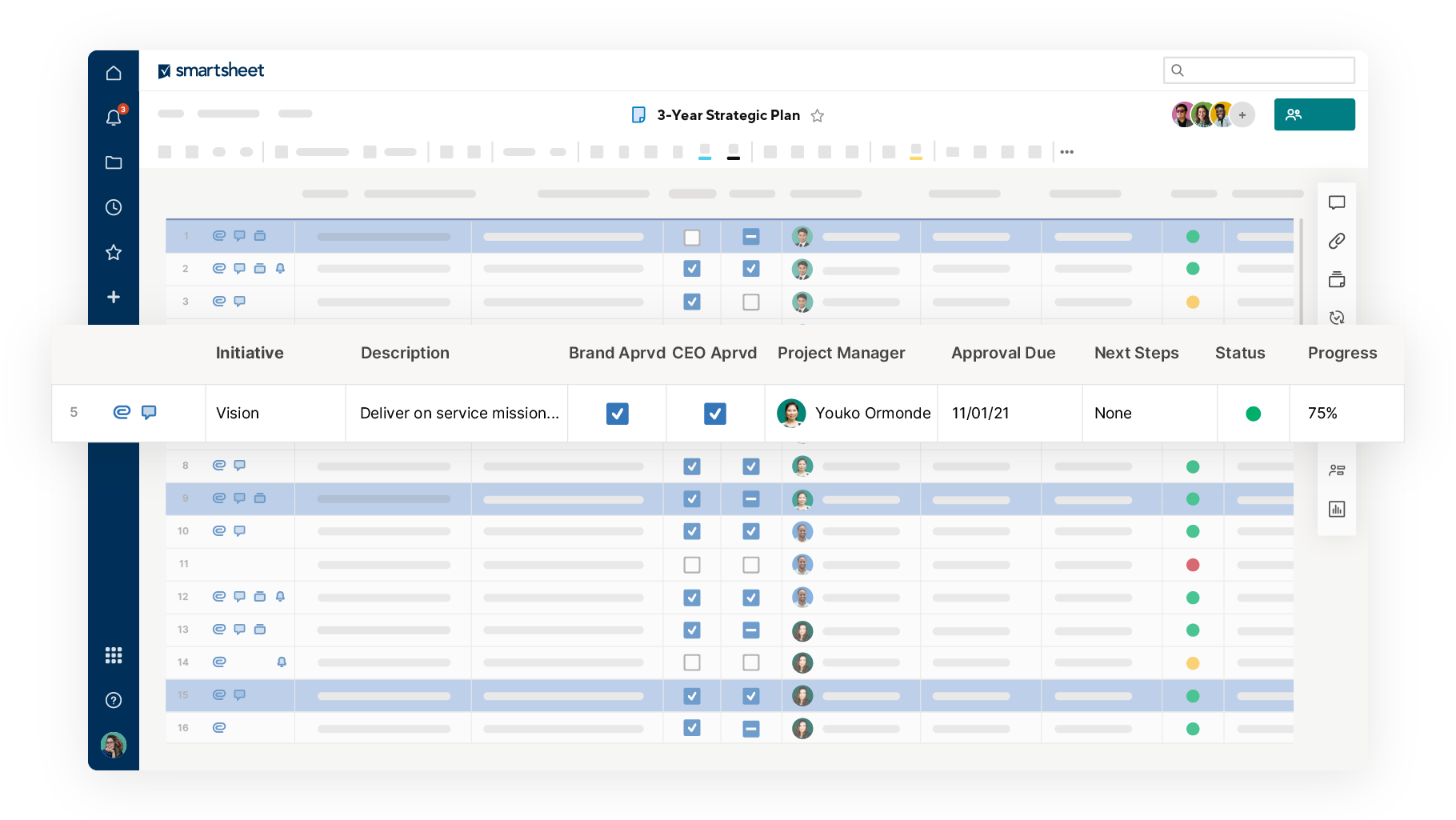Open the Help question mark icon
Screen dimensions: 1456x820
[114, 700]
